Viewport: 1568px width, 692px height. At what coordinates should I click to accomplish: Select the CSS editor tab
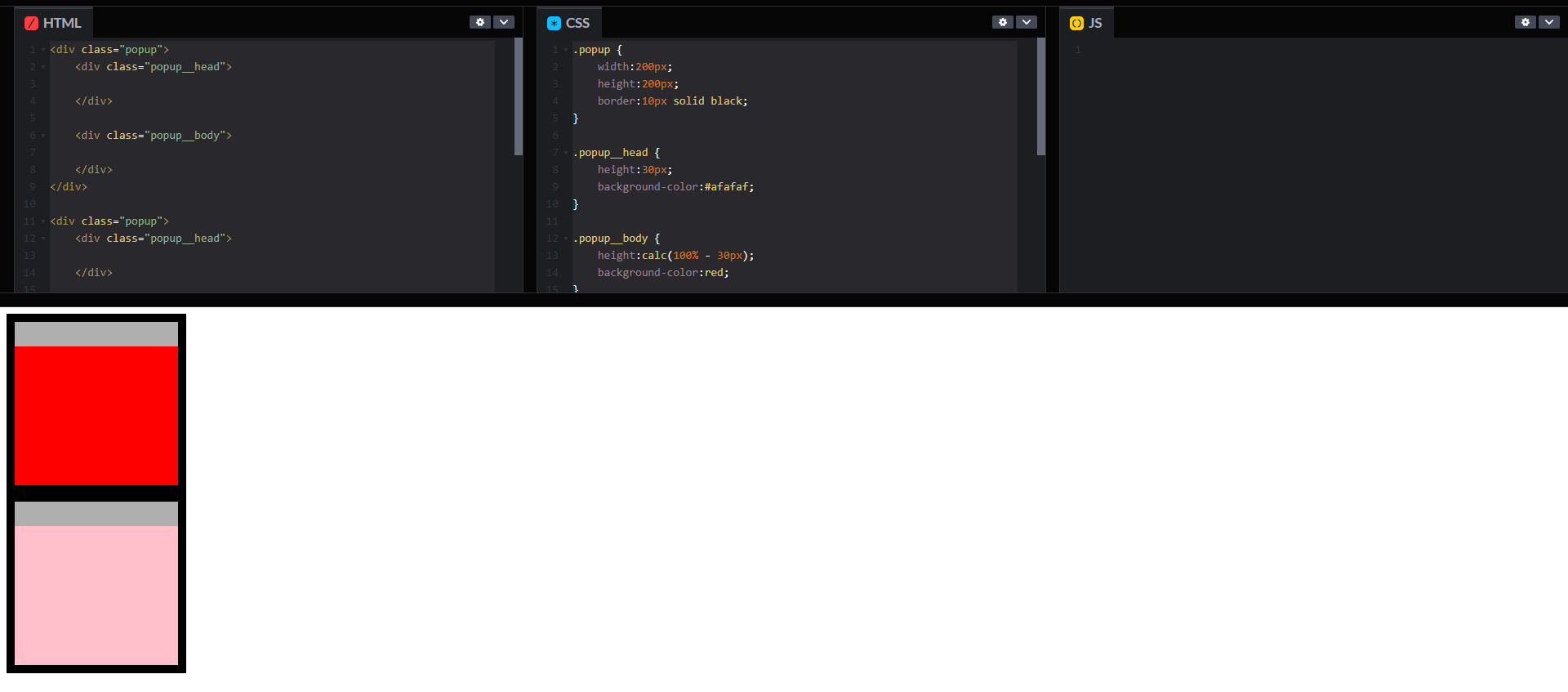point(568,23)
